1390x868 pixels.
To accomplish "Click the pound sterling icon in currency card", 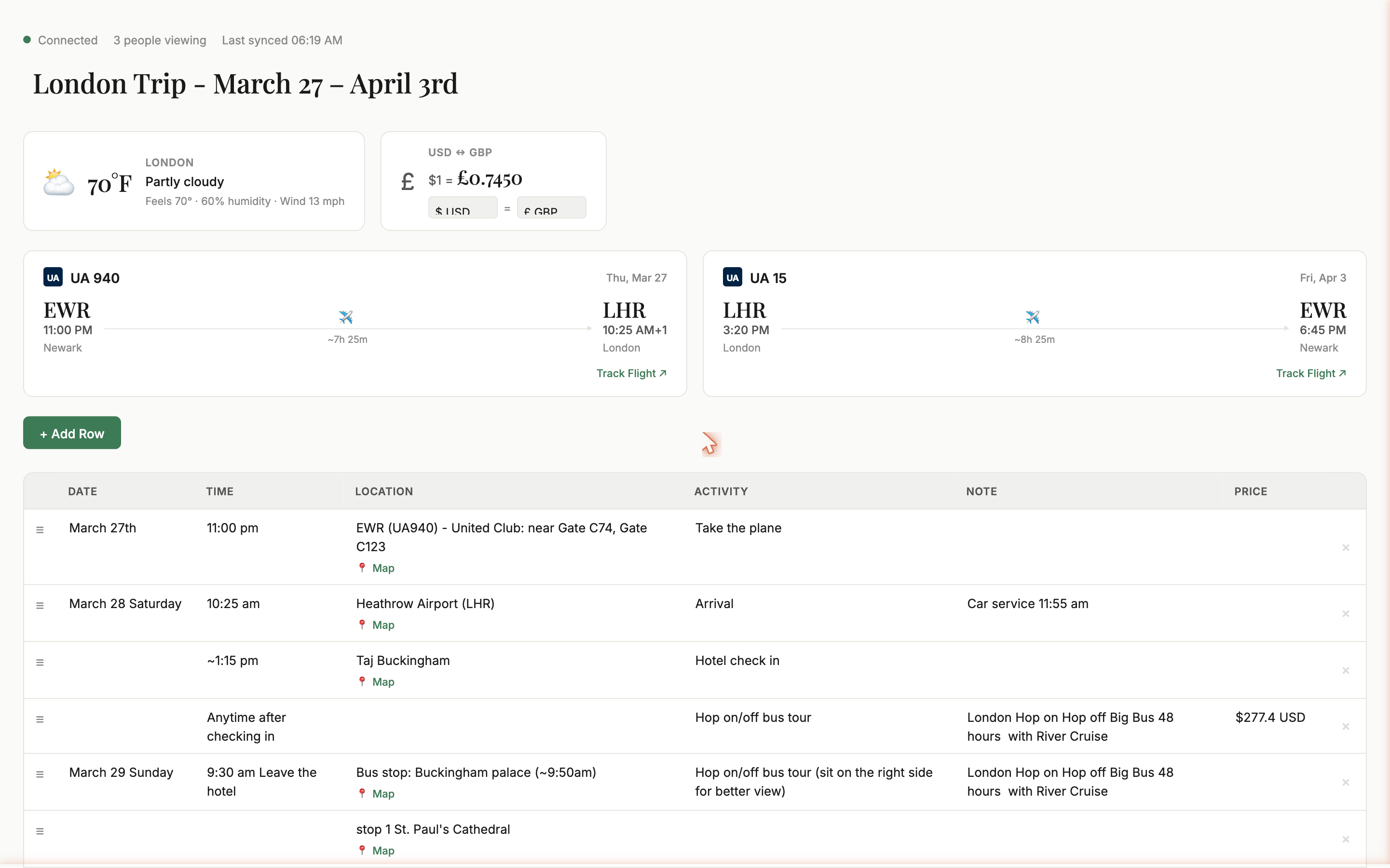I will coord(407,182).
